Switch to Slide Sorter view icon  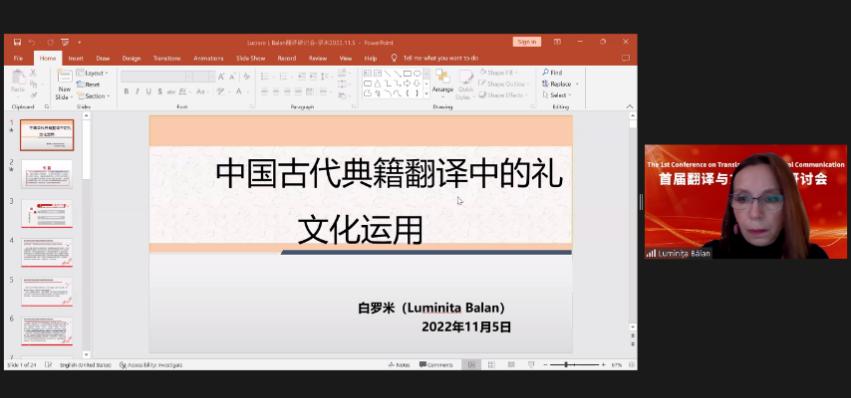tap(491, 365)
